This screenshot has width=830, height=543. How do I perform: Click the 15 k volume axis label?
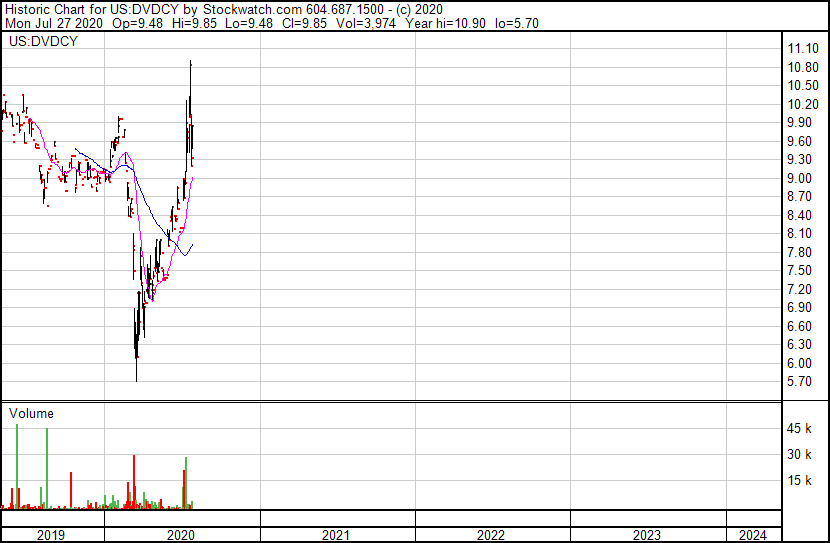[x=799, y=481]
